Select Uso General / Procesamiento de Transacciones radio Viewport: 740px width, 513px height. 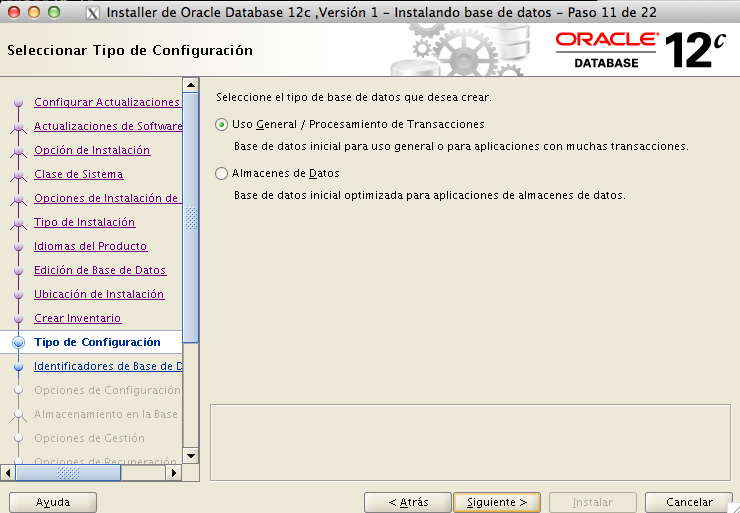coord(221,125)
